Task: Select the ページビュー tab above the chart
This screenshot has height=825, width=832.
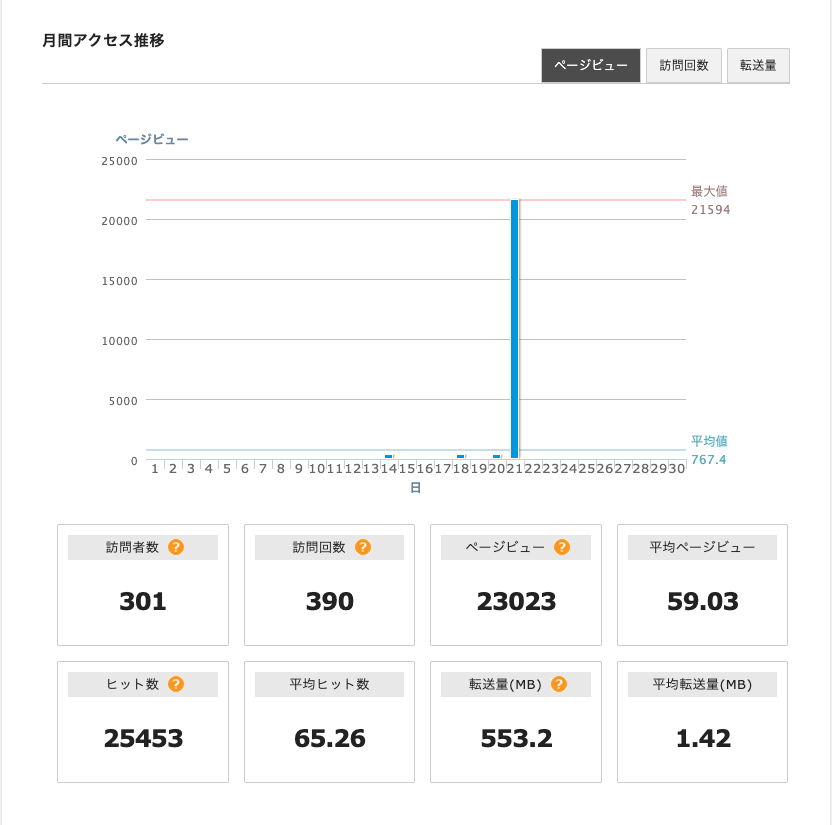Action: tap(590, 66)
